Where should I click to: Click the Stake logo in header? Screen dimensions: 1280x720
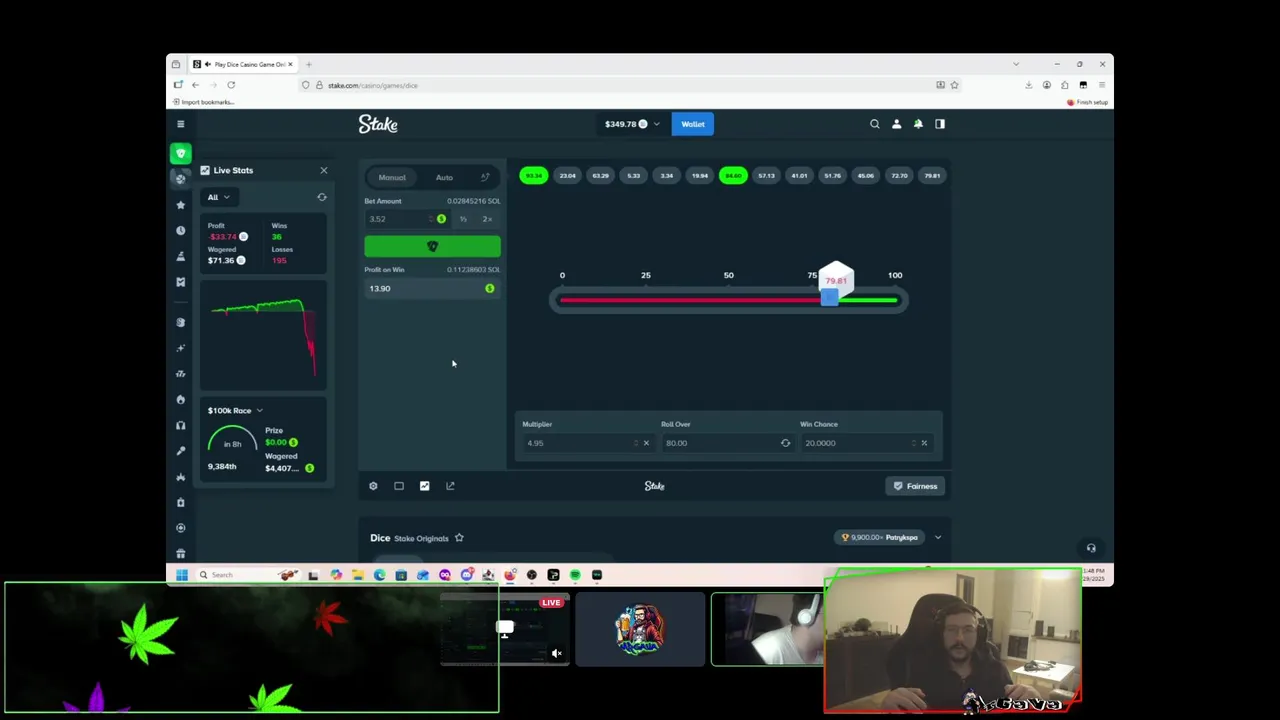[378, 124]
